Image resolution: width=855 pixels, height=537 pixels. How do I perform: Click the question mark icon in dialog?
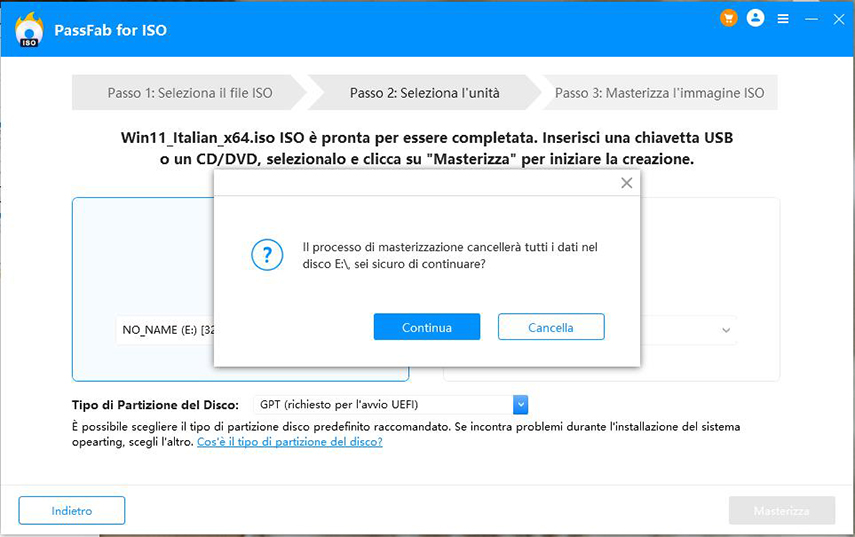[x=267, y=255]
